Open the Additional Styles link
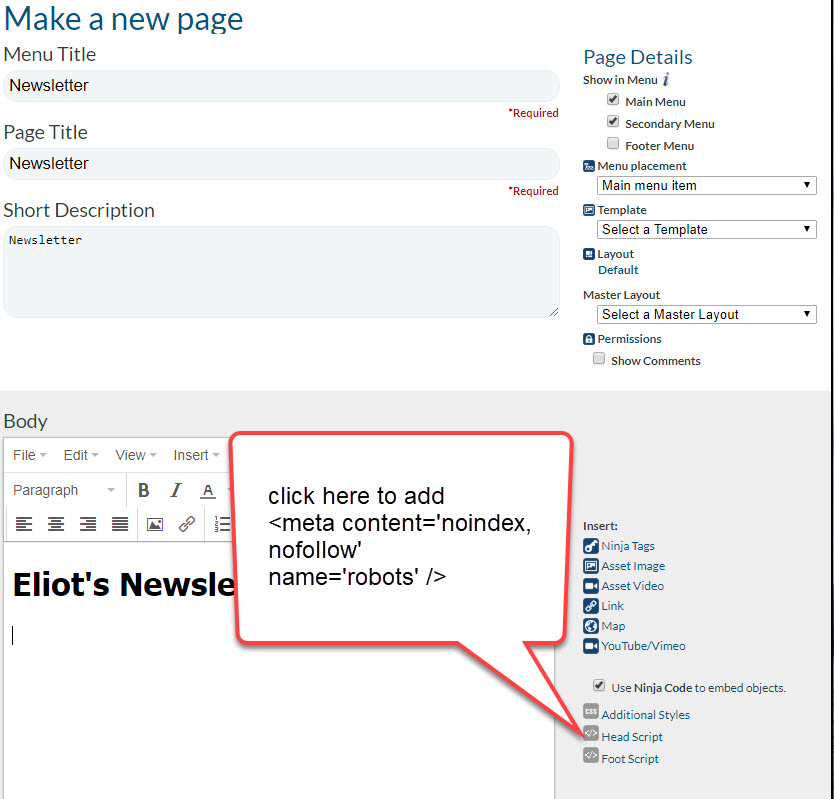834x799 pixels. (x=646, y=715)
